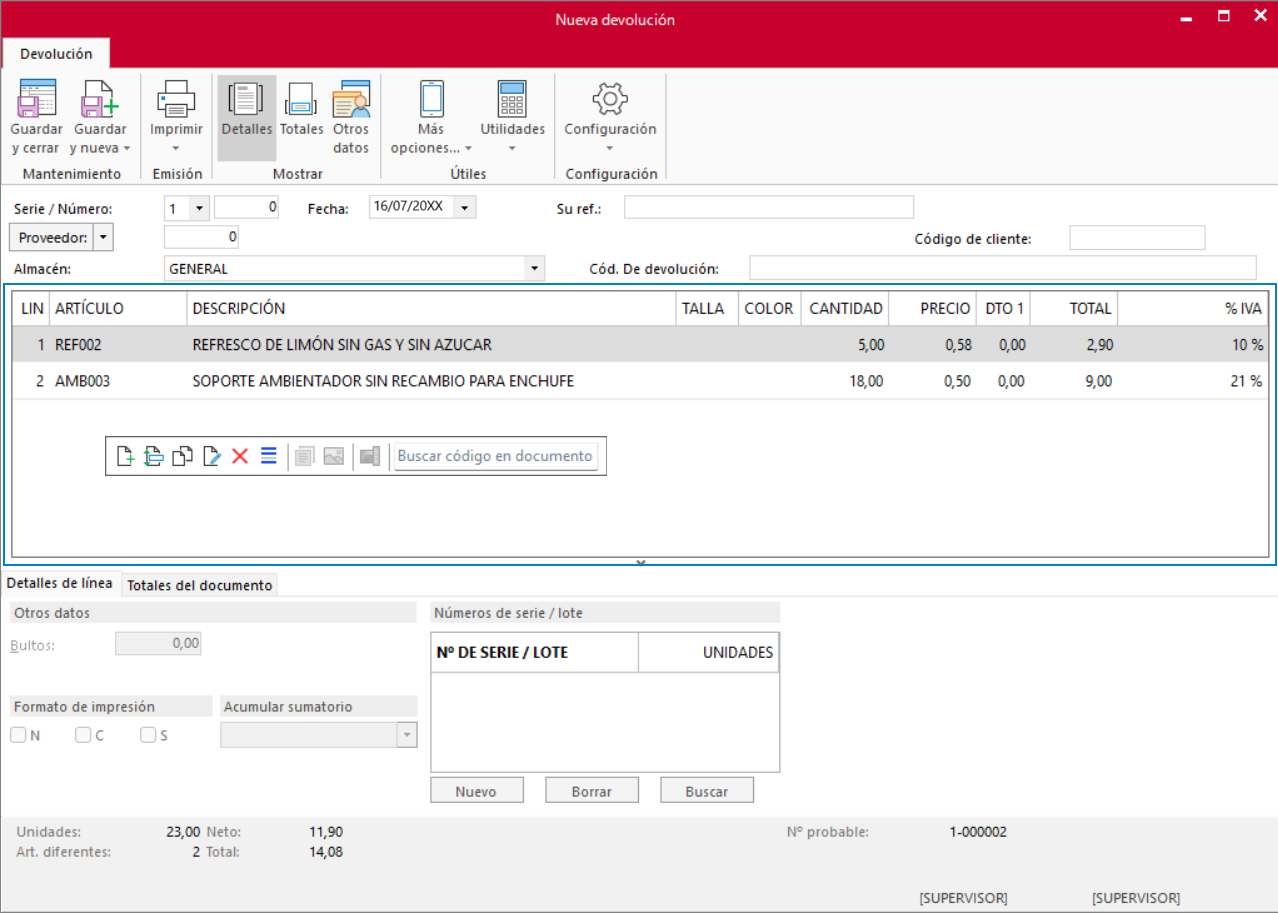Click DESCRIPCIÓN column header
Viewport: 1278px width, 913px height.
432,309
